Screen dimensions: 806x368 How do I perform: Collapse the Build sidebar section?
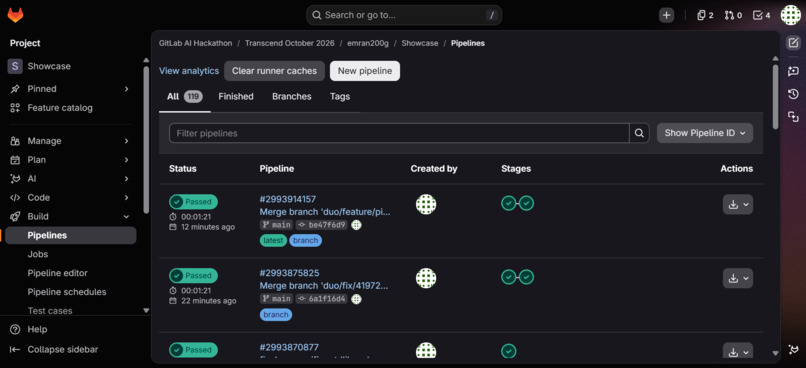70,216
